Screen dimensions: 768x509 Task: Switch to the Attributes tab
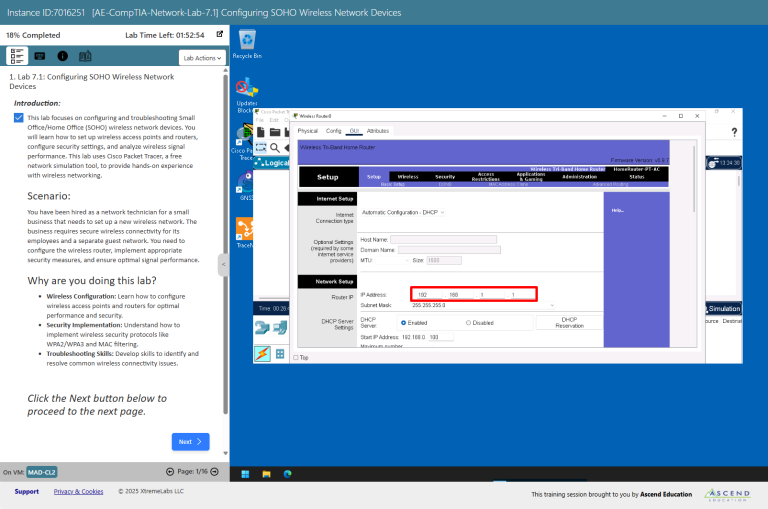tap(378, 131)
